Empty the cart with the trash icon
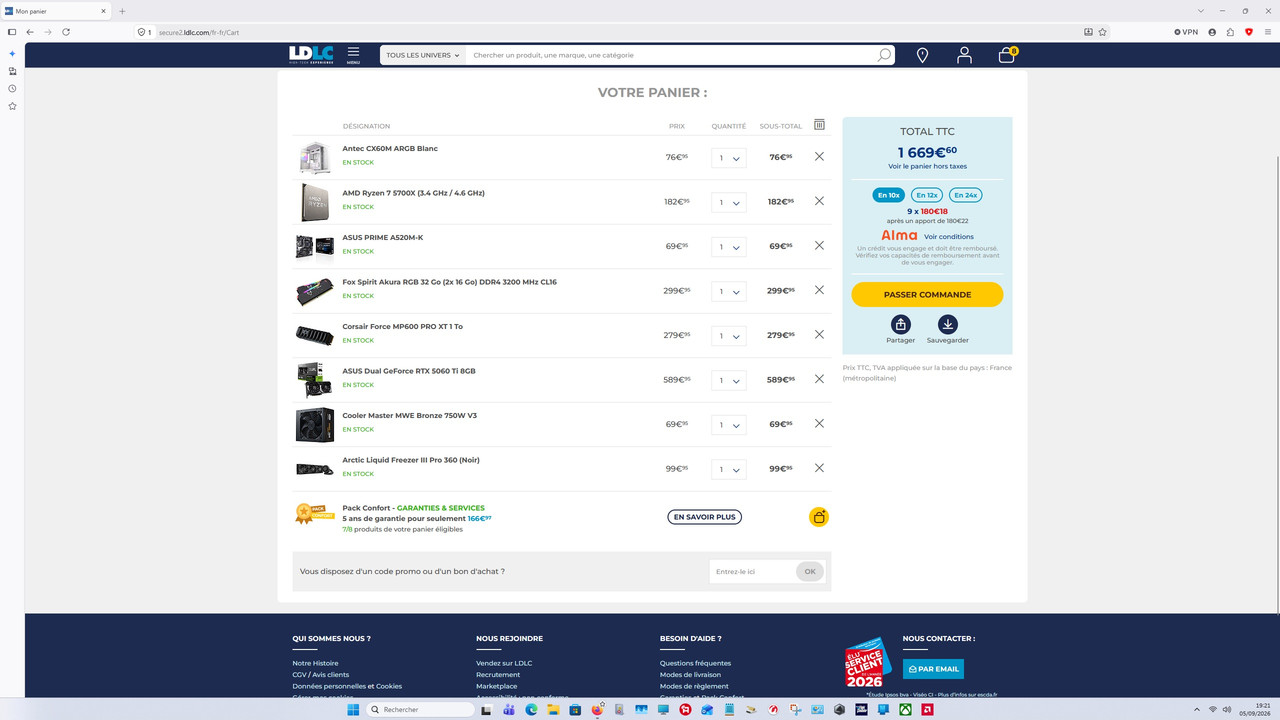The width and height of the screenshot is (1280, 720). click(x=819, y=125)
